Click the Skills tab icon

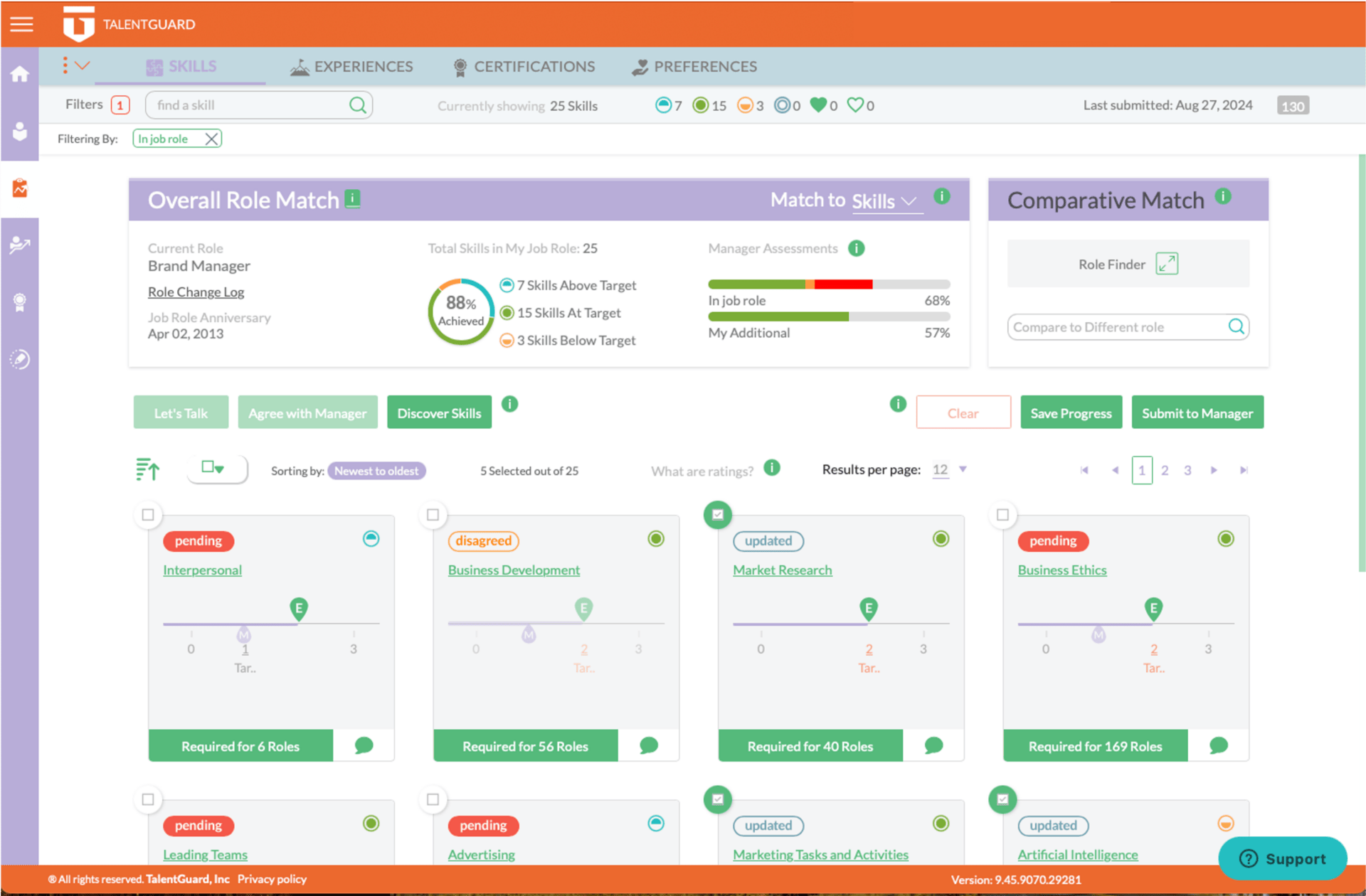pyautogui.click(x=154, y=66)
